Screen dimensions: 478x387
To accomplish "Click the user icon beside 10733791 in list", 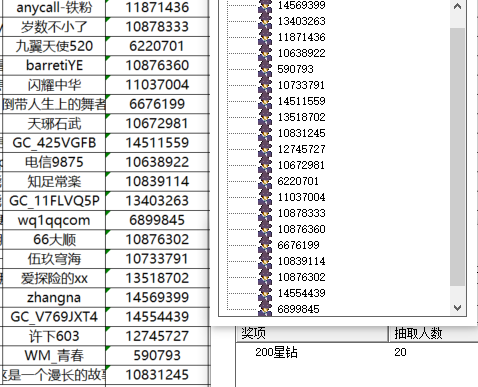I will (265, 85).
